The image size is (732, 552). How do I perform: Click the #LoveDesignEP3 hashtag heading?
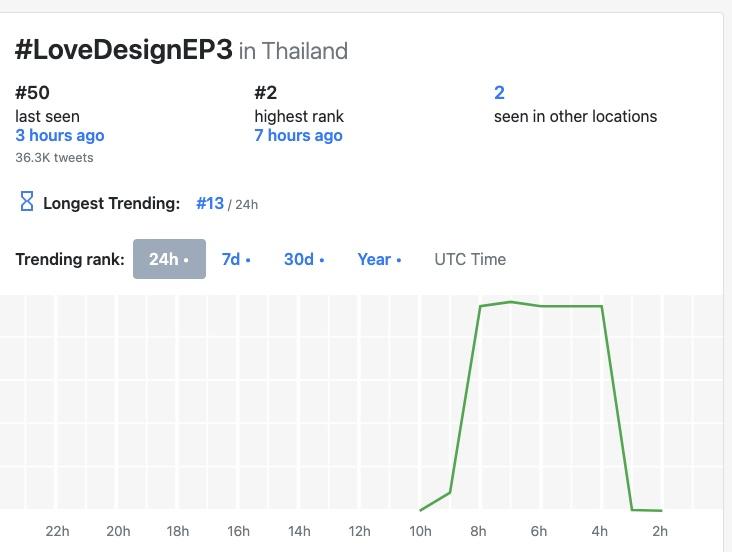click(124, 50)
